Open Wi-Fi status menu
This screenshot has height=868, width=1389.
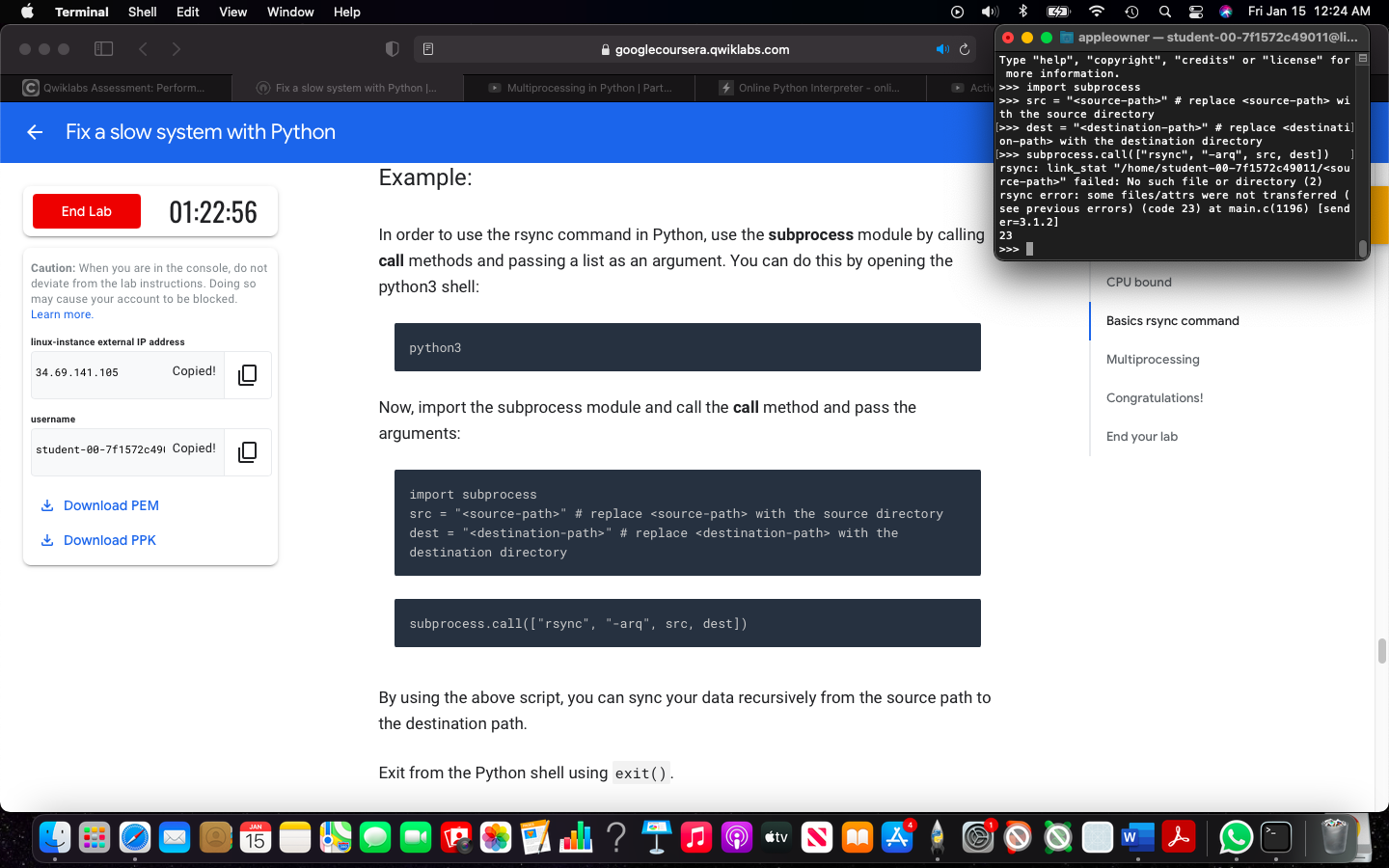(1097, 12)
